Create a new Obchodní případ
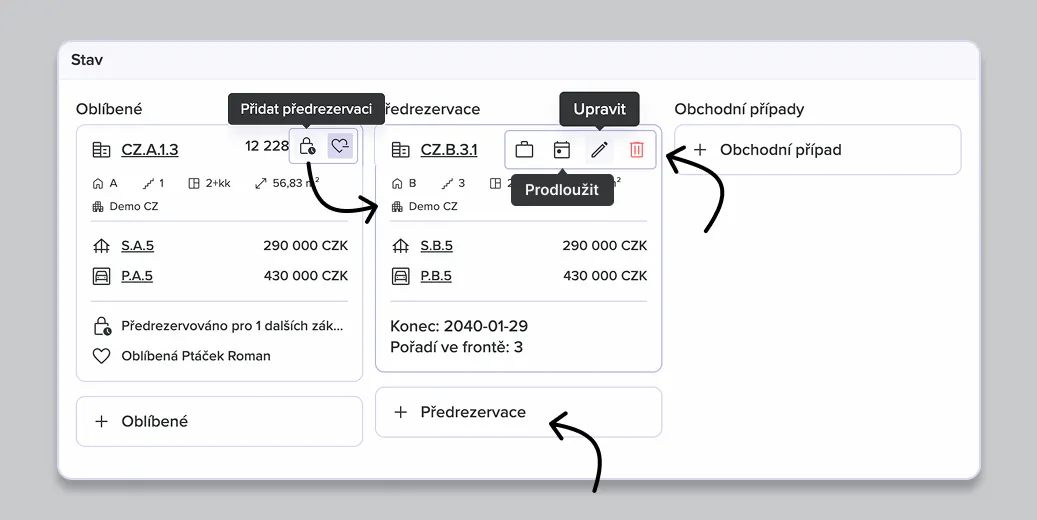This screenshot has height=520, width=1037. click(x=817, y=150)
